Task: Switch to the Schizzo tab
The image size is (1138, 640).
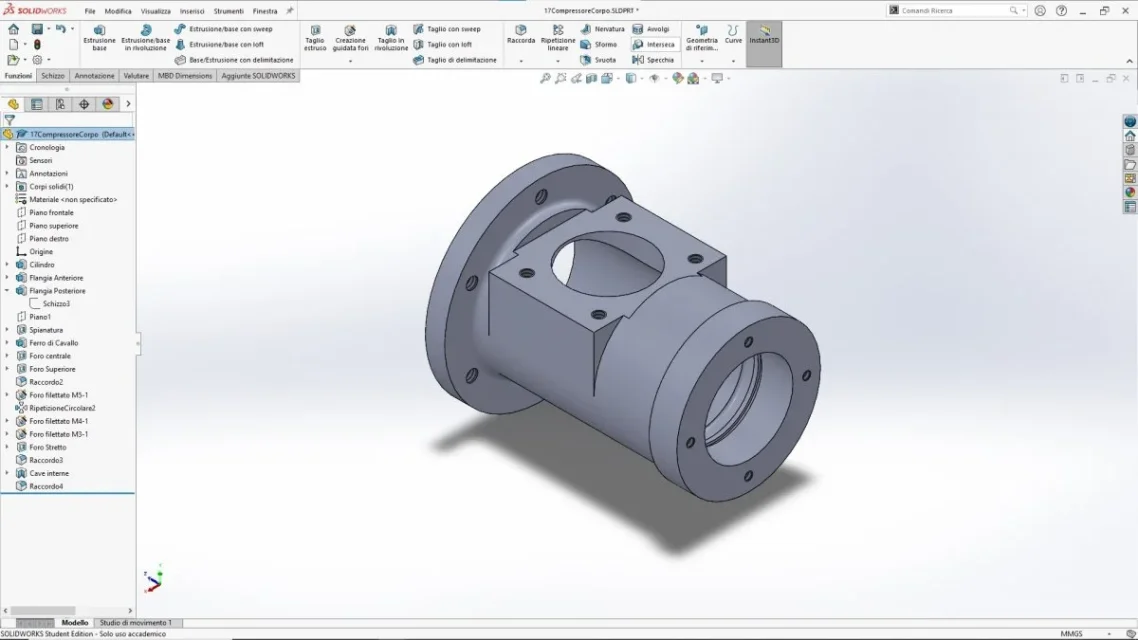Action: coord(53,76)
